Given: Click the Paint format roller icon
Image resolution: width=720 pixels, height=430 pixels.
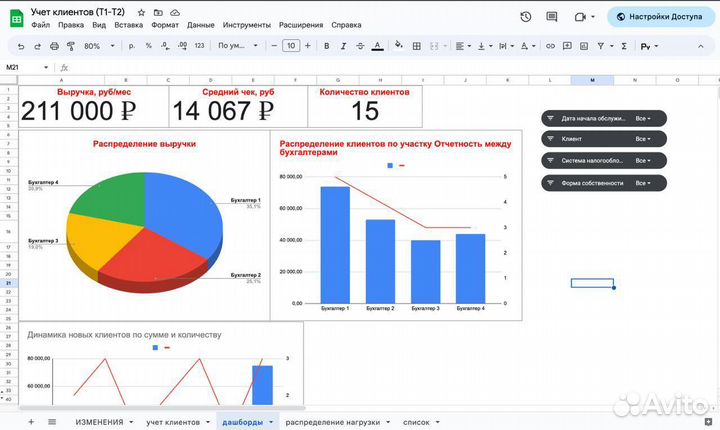Looking at the screenshot, I should click(x=70, y=46).
